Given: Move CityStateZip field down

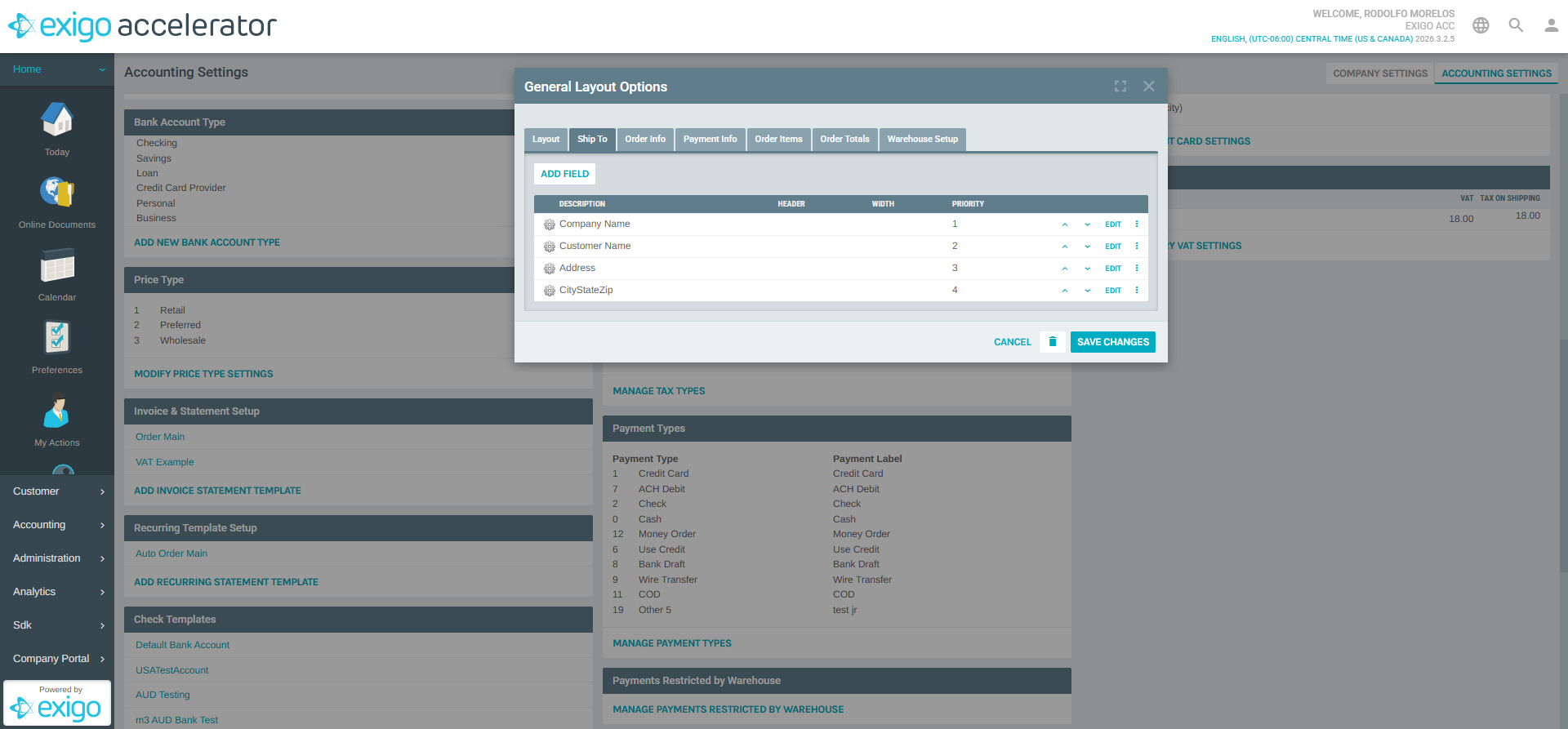Looking at the screenshot, I should point(1087,291).
